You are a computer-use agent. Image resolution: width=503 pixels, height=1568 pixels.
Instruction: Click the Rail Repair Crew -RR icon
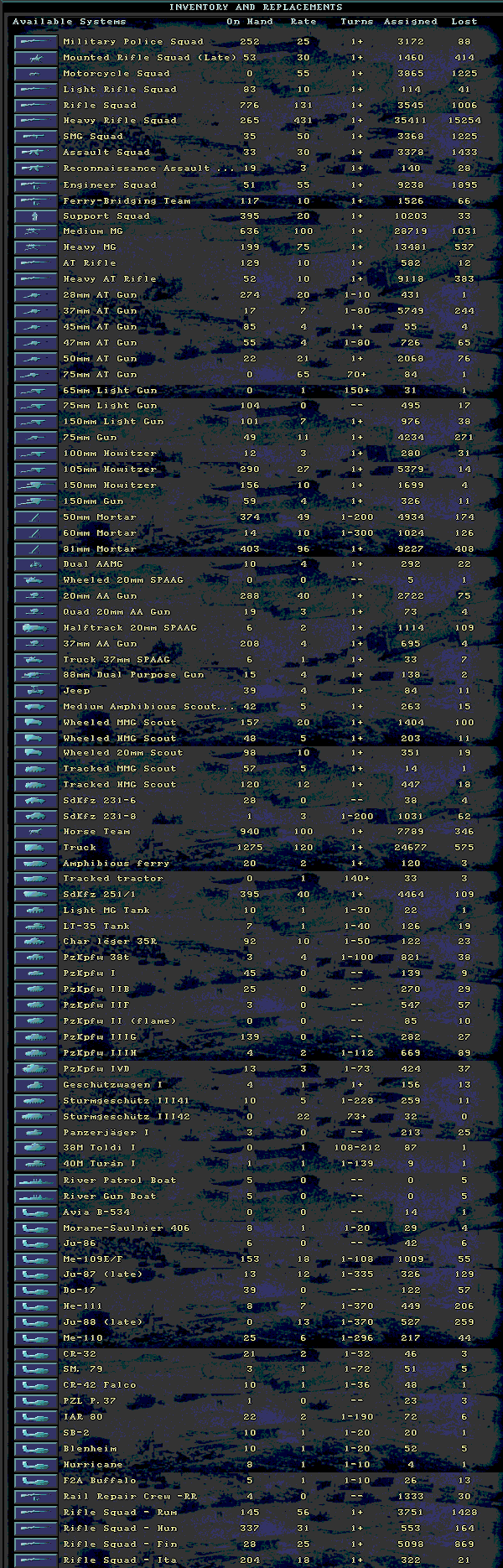(36, 1497)
